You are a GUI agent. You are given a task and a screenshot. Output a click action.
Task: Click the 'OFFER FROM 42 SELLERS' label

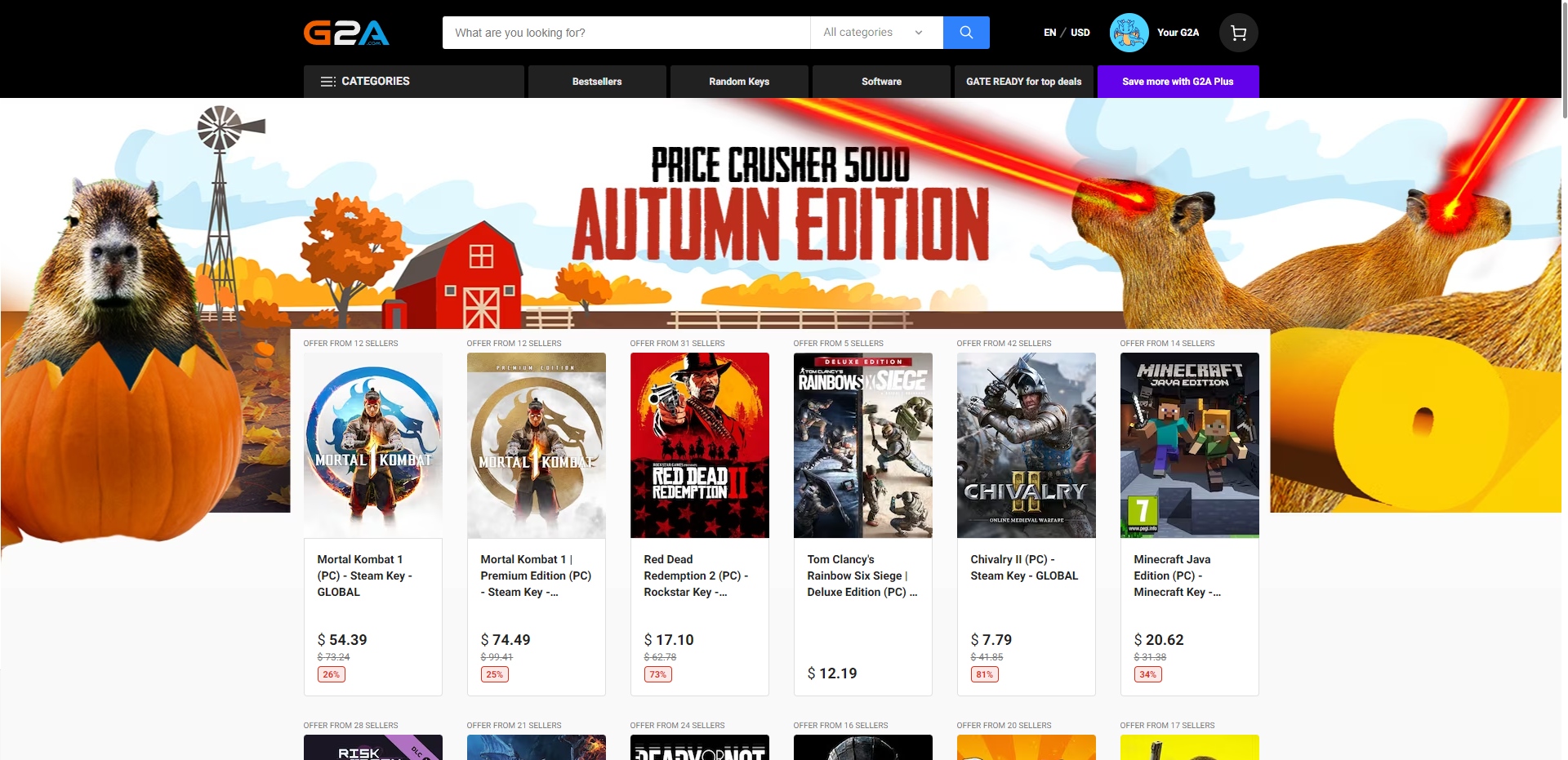tap(1004, 344)
